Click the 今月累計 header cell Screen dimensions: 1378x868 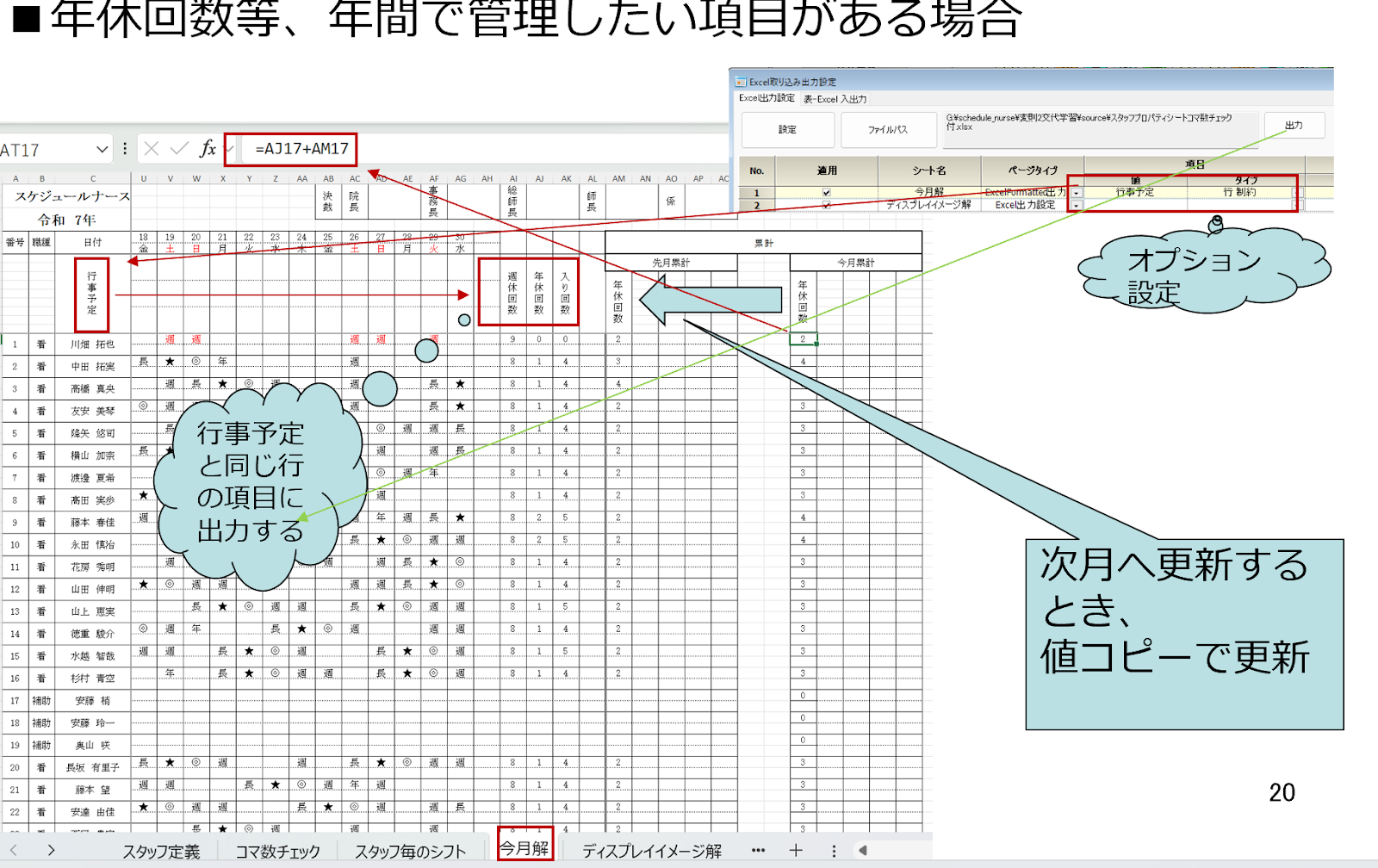(856, 263)
